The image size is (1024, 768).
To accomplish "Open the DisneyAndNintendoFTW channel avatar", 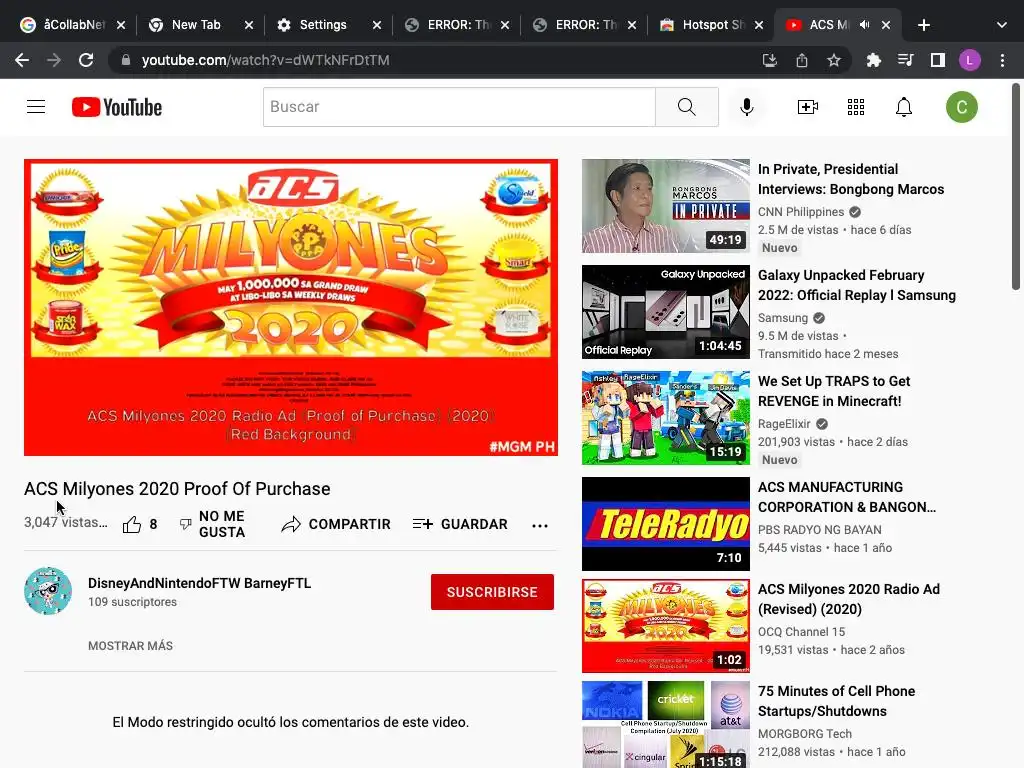I will (x=48, y=591).
